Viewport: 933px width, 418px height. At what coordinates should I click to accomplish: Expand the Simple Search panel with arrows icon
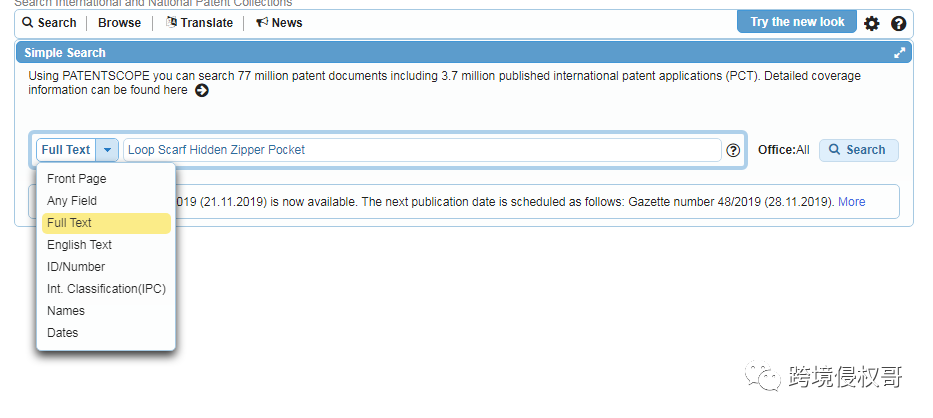[x=900, y=53]
